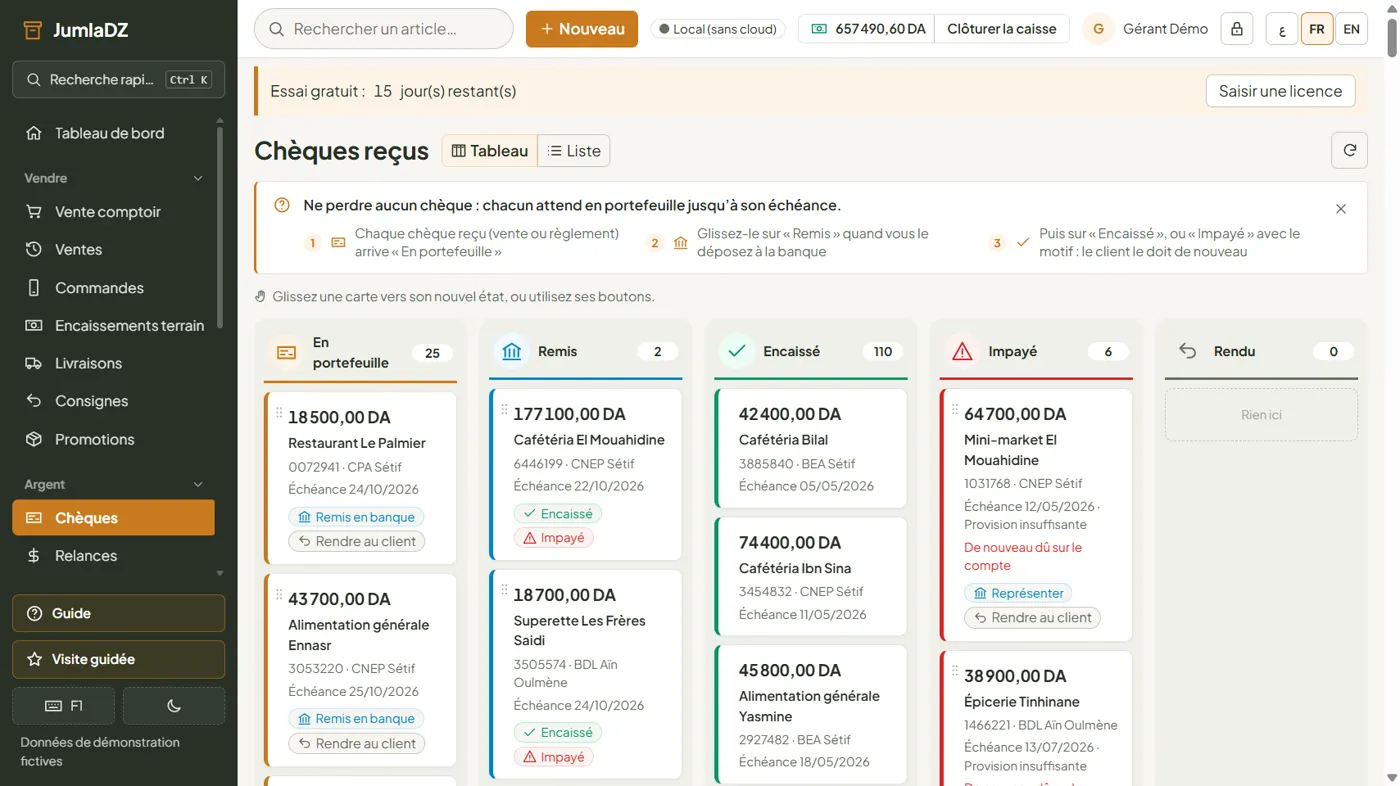The height and width of the screenshot is (786, 1400).
Task: Click the JumlaDZ logo icon
Action: (33, 30)
